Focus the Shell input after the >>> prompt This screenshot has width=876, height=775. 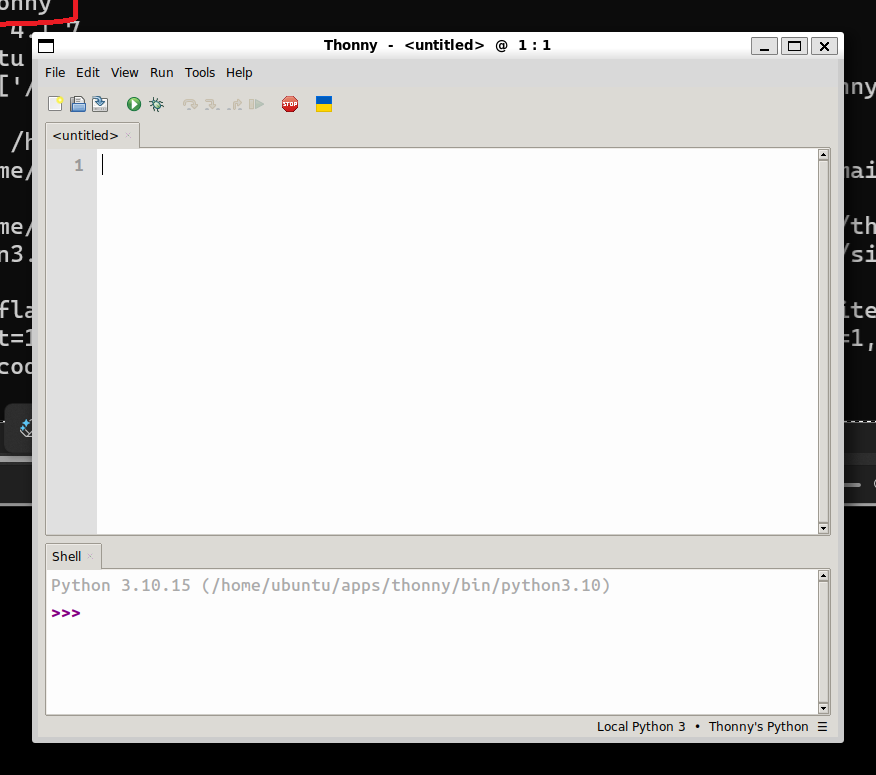447,613
